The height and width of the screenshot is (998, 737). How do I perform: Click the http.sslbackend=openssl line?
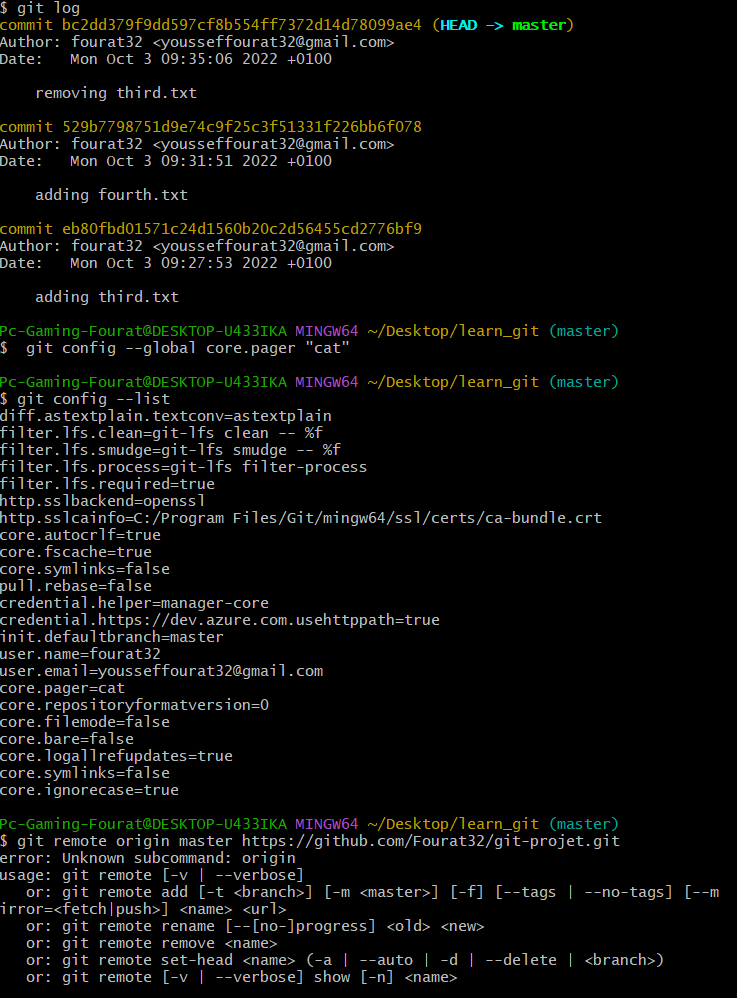102,501
